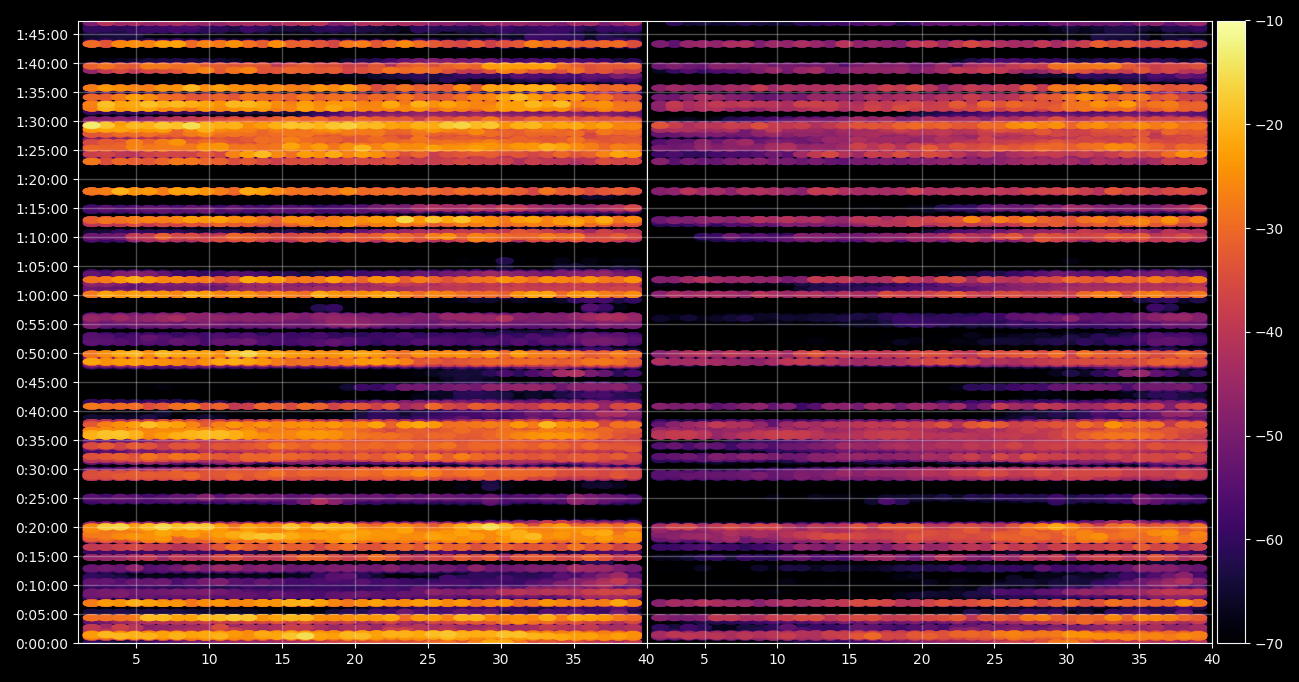Click the inferno colorbar gradient strip
1299x682 pixels.
click(x=1231, y=332)
